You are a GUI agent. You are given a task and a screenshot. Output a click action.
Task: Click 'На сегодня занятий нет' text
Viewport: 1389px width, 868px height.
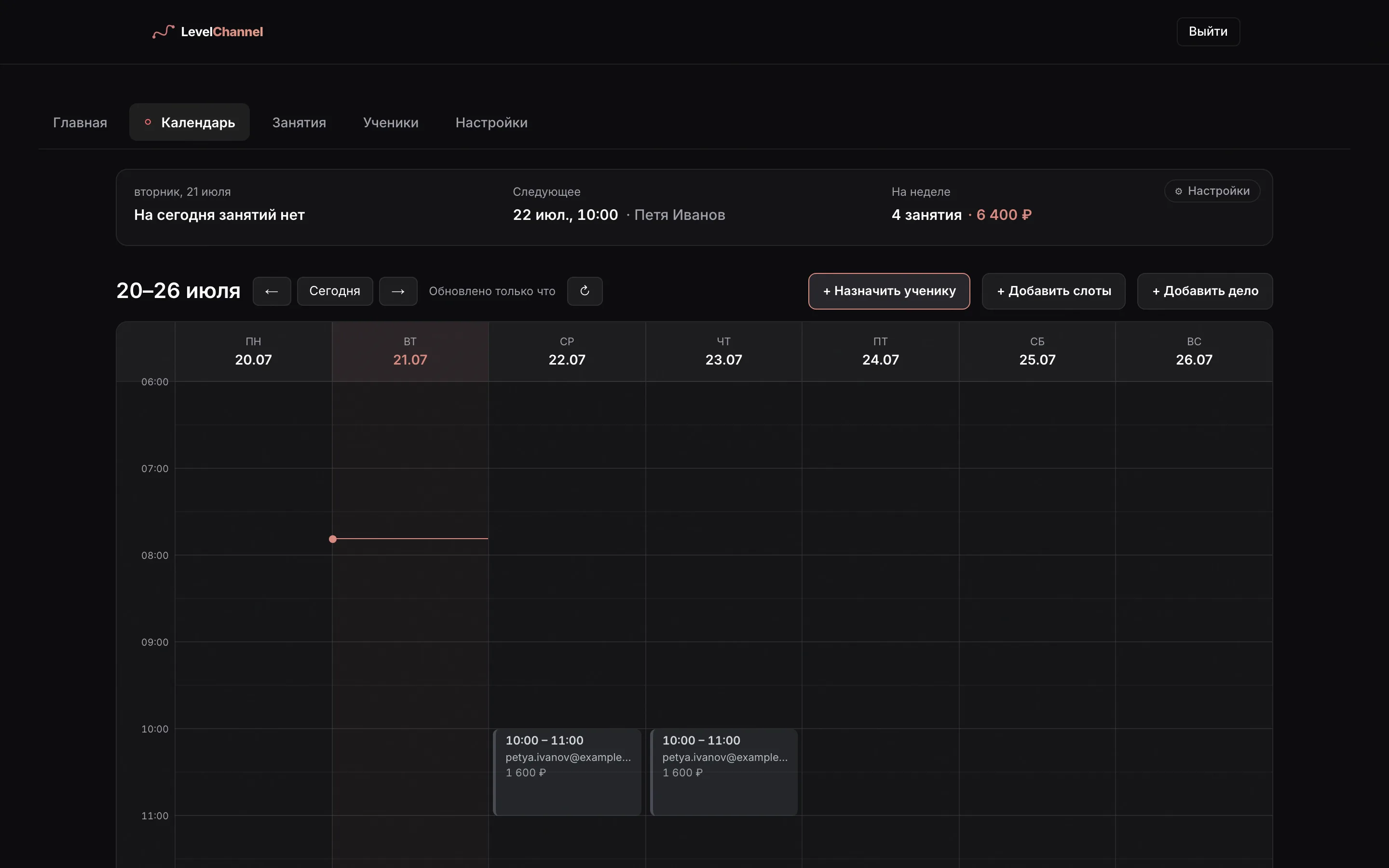pyautogui.click(x=219, y=215)
